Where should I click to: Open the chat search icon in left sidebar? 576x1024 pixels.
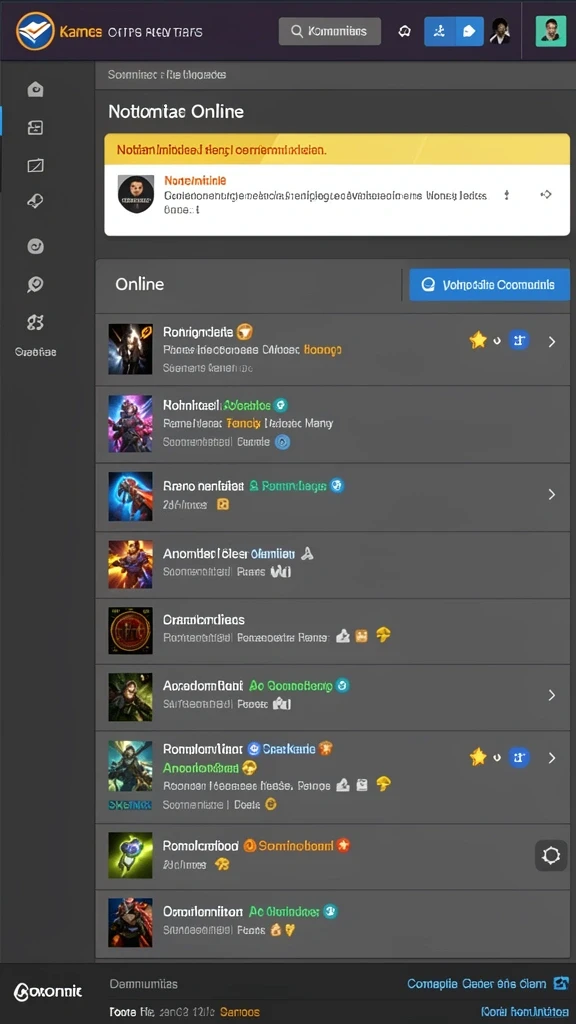[x=35, y=284]
